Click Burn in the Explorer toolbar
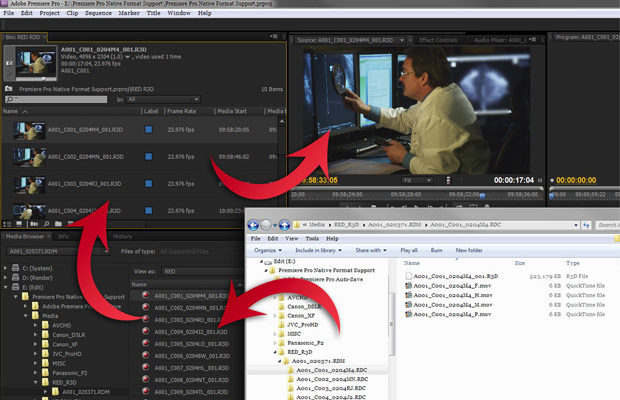 coord(436,250)
